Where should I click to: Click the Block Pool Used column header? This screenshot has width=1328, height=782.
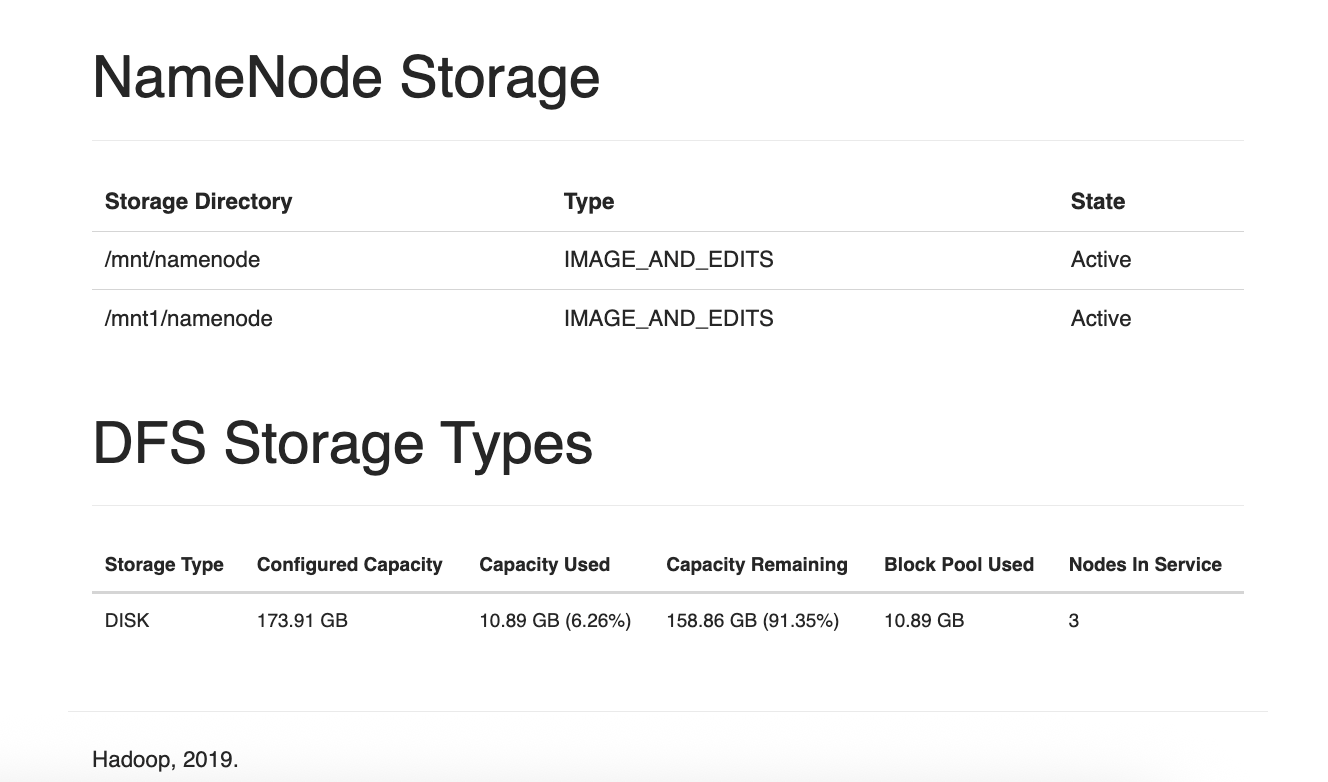[958, 565]
